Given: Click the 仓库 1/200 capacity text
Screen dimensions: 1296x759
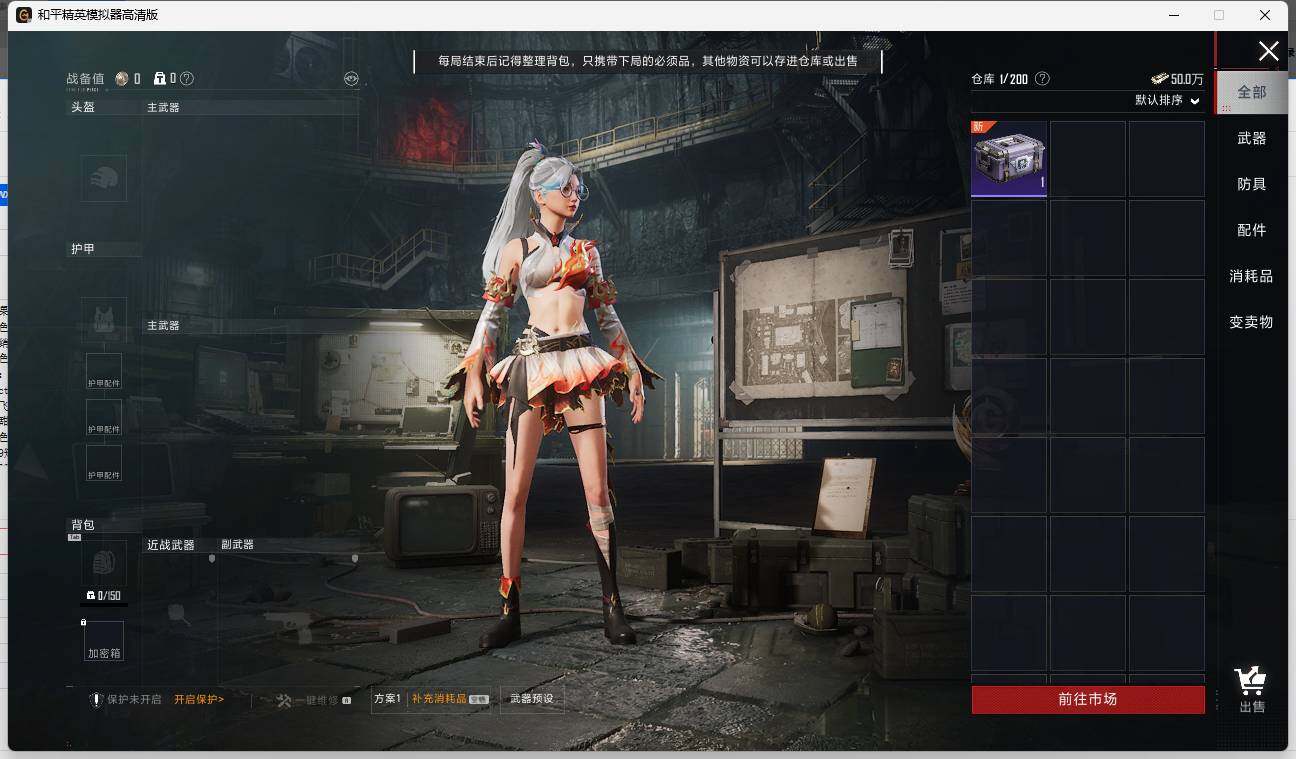Looking at the screenshot, I should [1000, 78].
